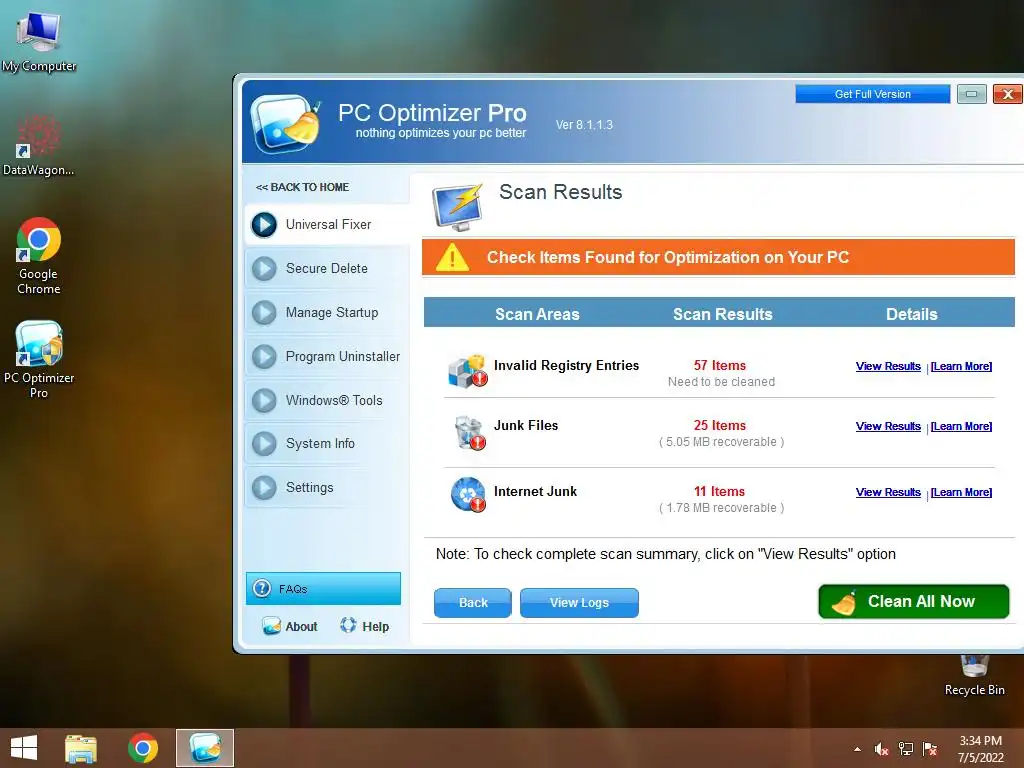This screenshot has height=768, width=1024.
Task: Click the Scan Areas column header
Action: tap(537, 314)
